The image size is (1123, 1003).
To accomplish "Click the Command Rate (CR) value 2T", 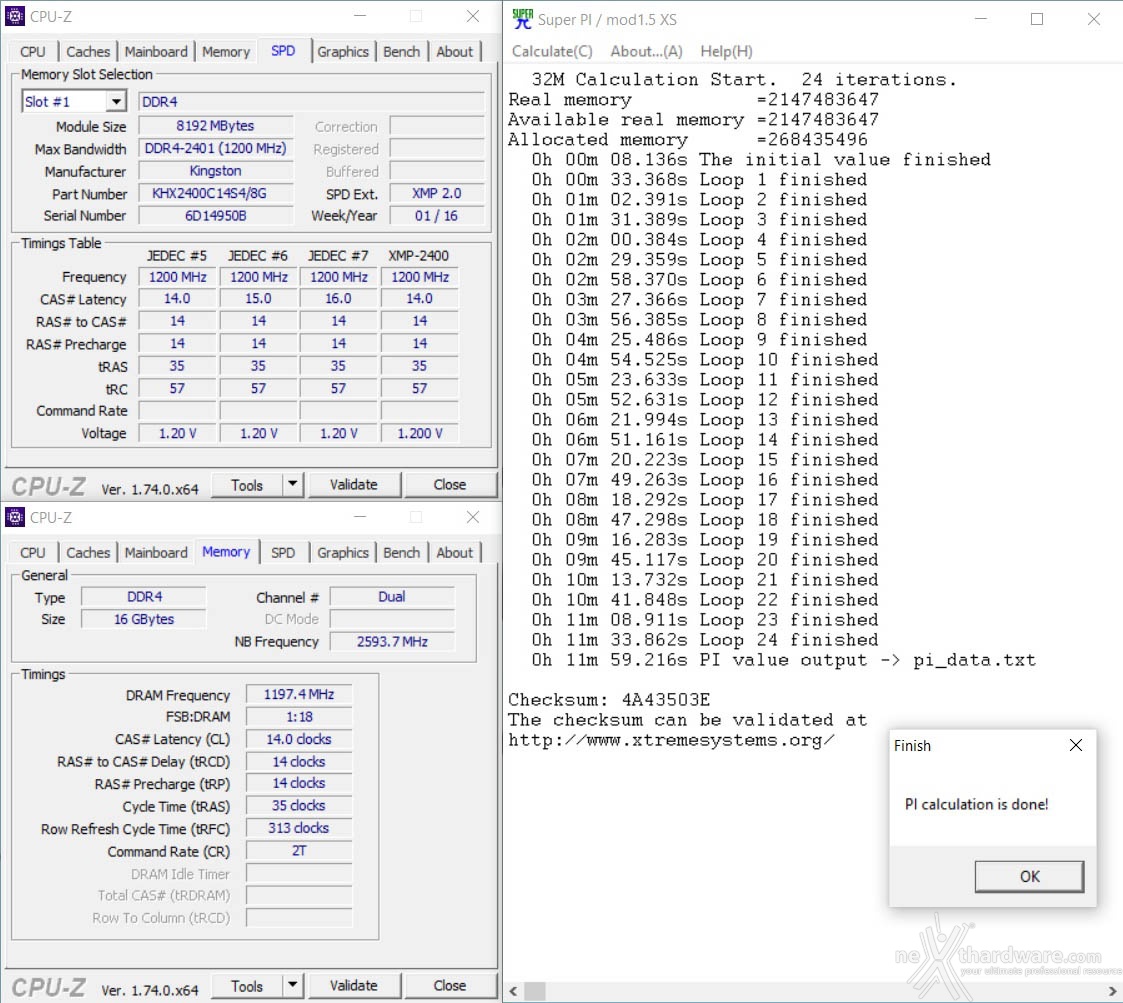I will pyautogui.click(x=299, y=850).
